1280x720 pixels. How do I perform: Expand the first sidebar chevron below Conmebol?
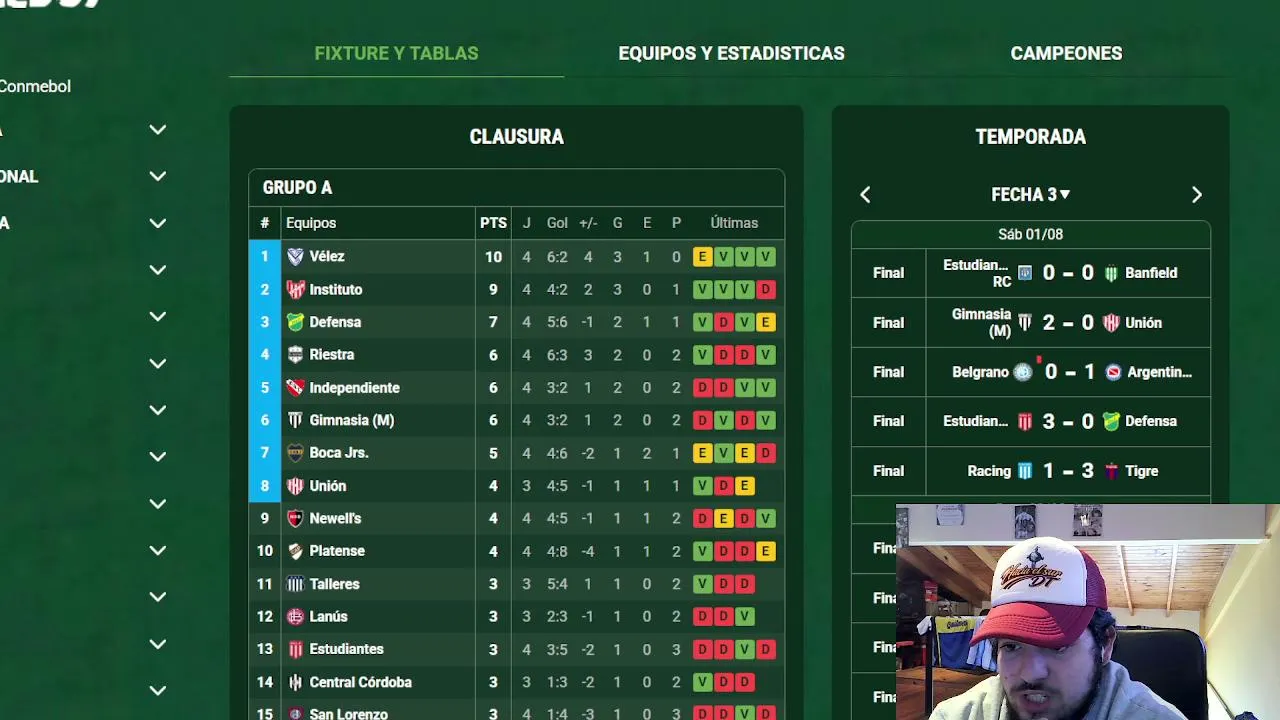157,130
